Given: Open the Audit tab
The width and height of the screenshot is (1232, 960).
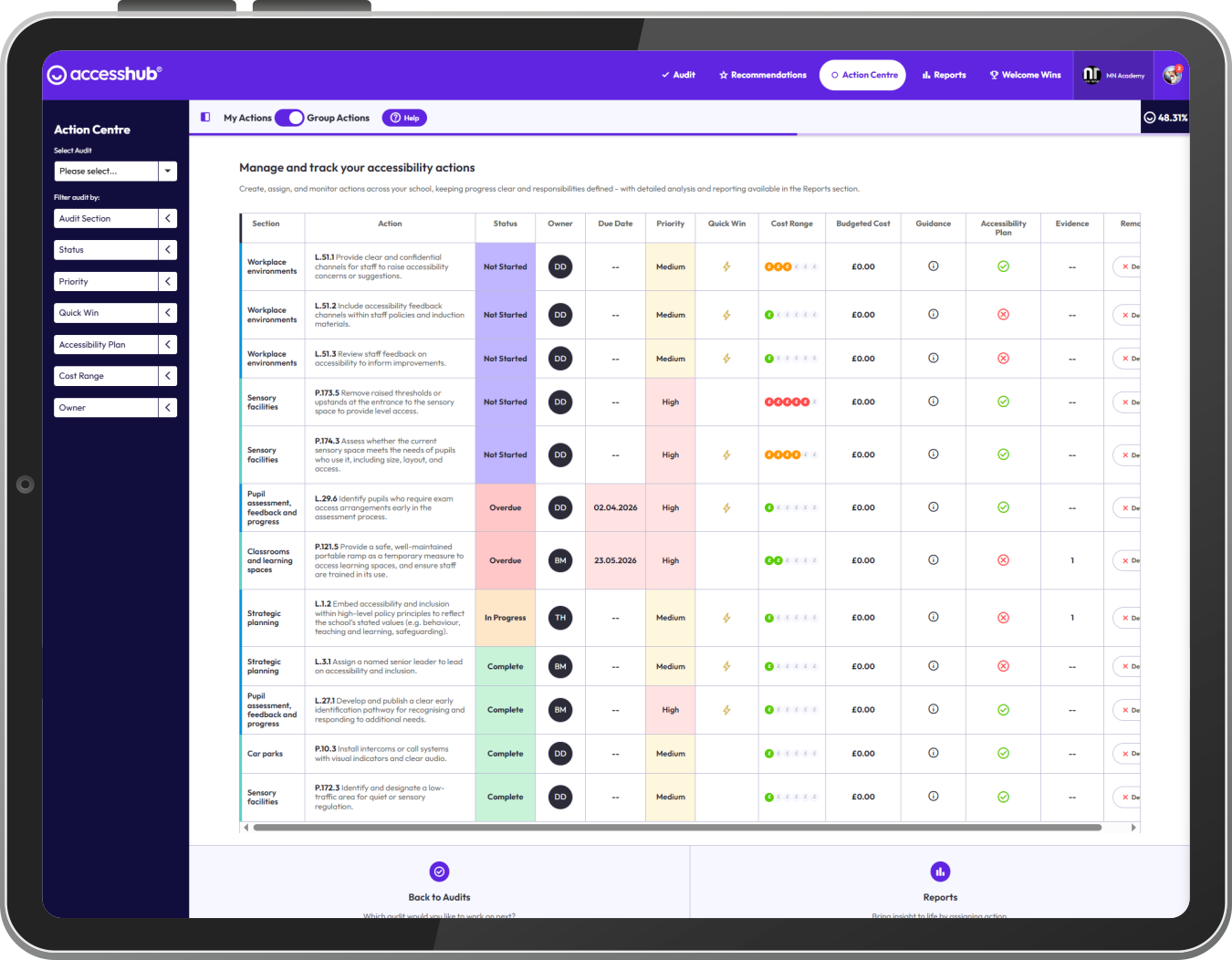Looking at the screenshot, I should 678,75.
